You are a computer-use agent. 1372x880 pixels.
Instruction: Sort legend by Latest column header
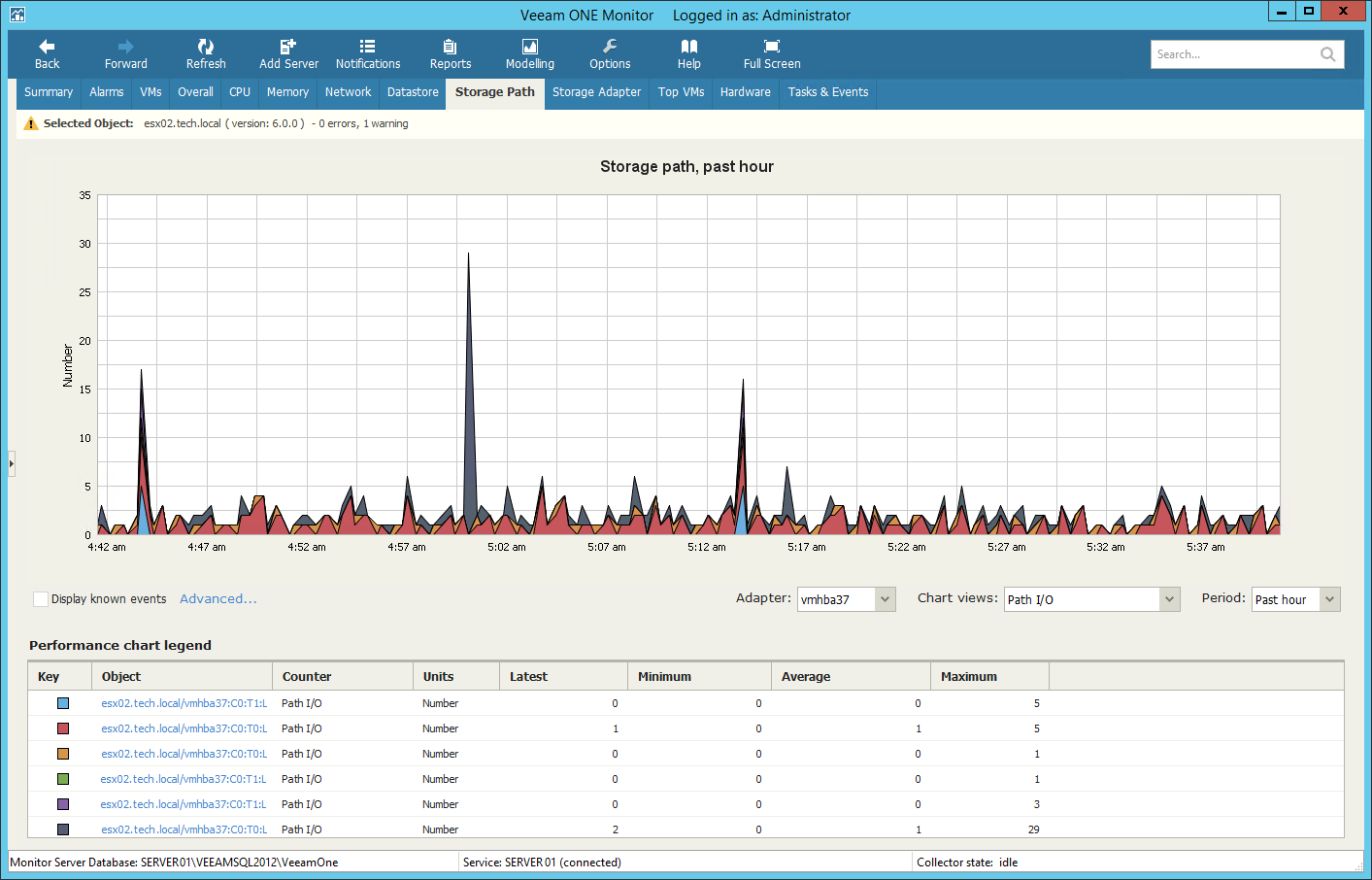(x=564, y=677)
